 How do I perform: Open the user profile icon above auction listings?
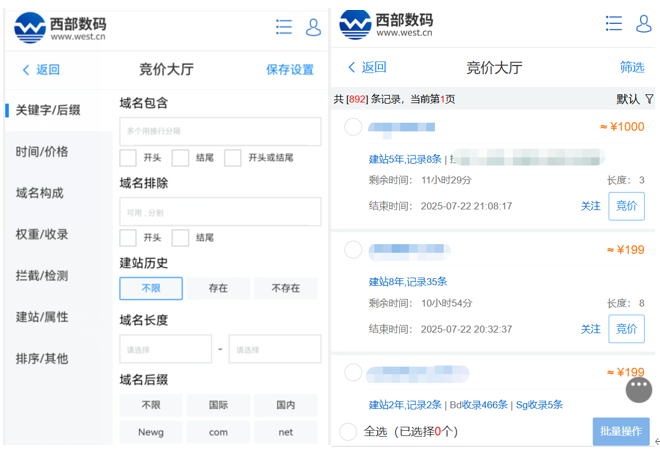[x=643, y=23]
